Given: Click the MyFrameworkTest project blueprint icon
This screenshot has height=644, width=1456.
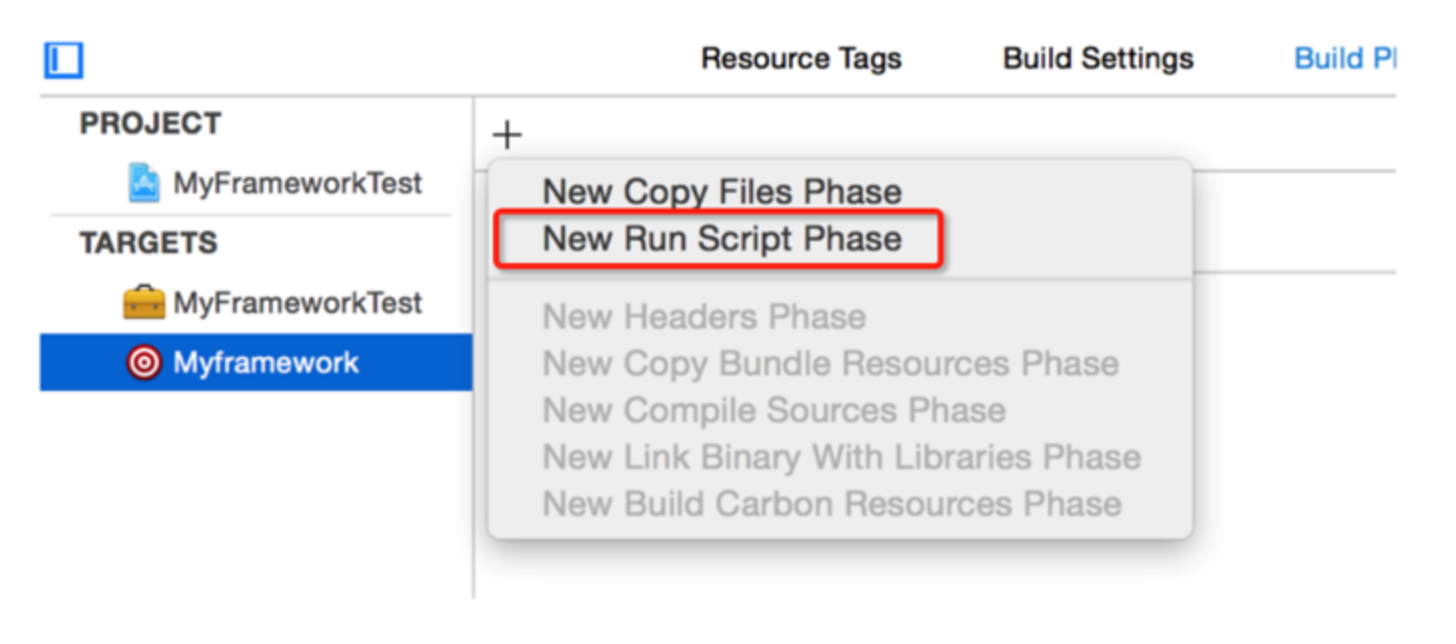Looking at the screenshot, I should tap(145, 183).
